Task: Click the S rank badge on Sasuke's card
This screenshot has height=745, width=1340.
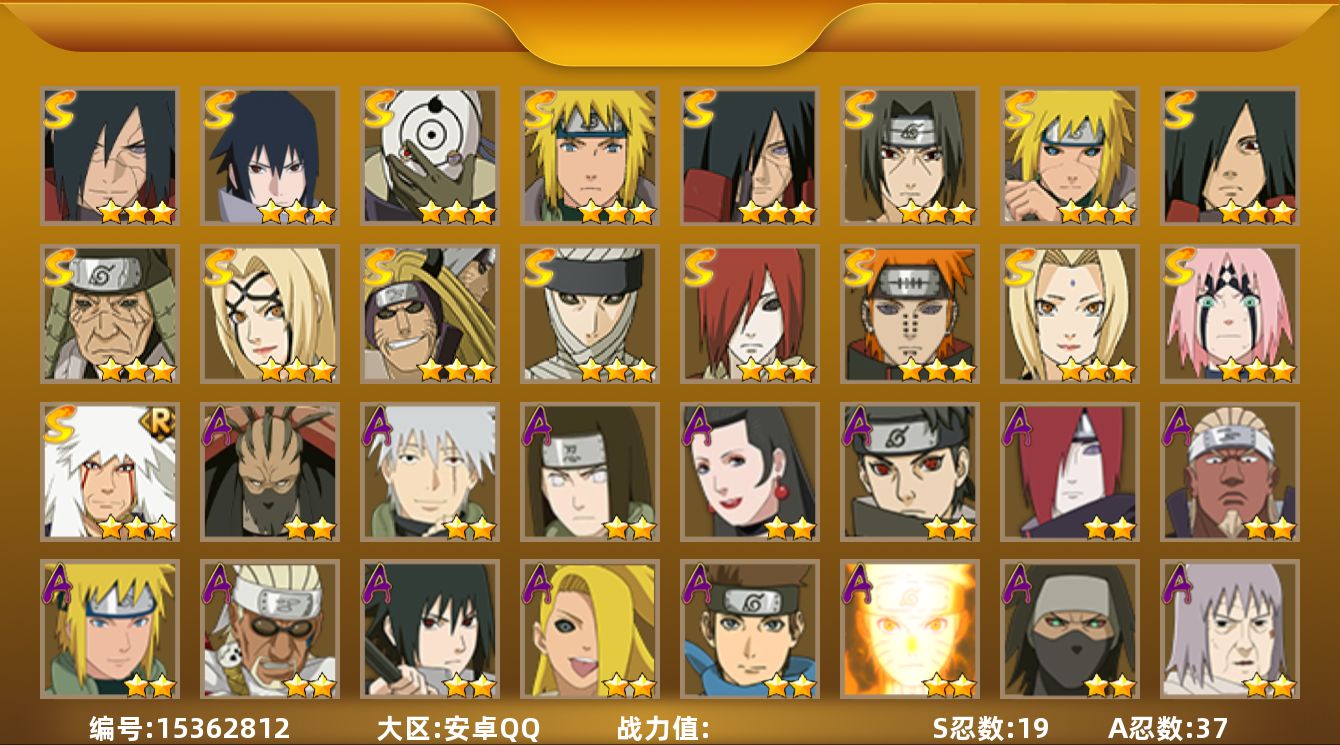Action: coord(219,108)
